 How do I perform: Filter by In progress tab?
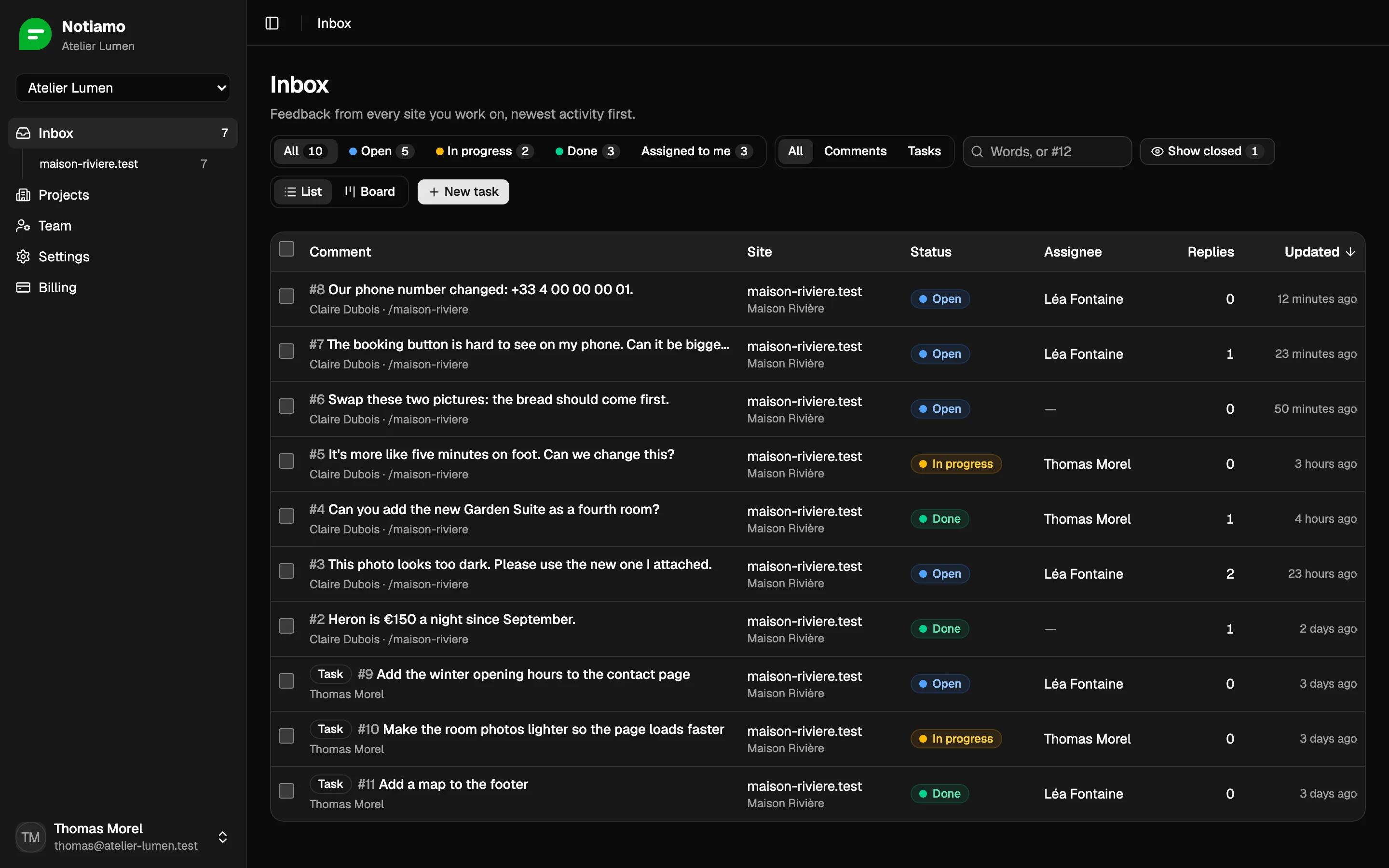pyautogui.click(x=484, y=151)
